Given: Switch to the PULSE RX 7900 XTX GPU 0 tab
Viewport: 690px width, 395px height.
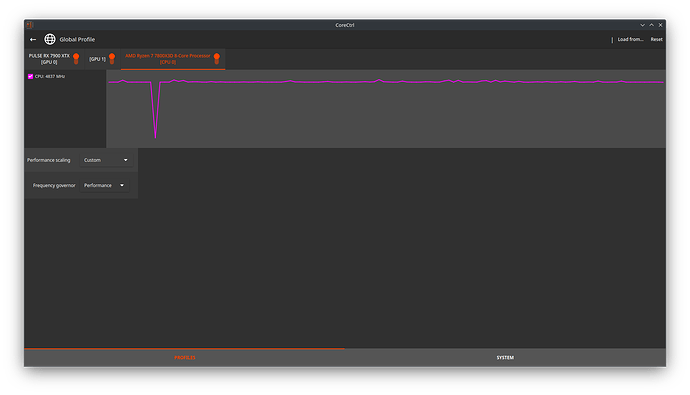Looking at the screenshot, I should [x=54, y=59].
